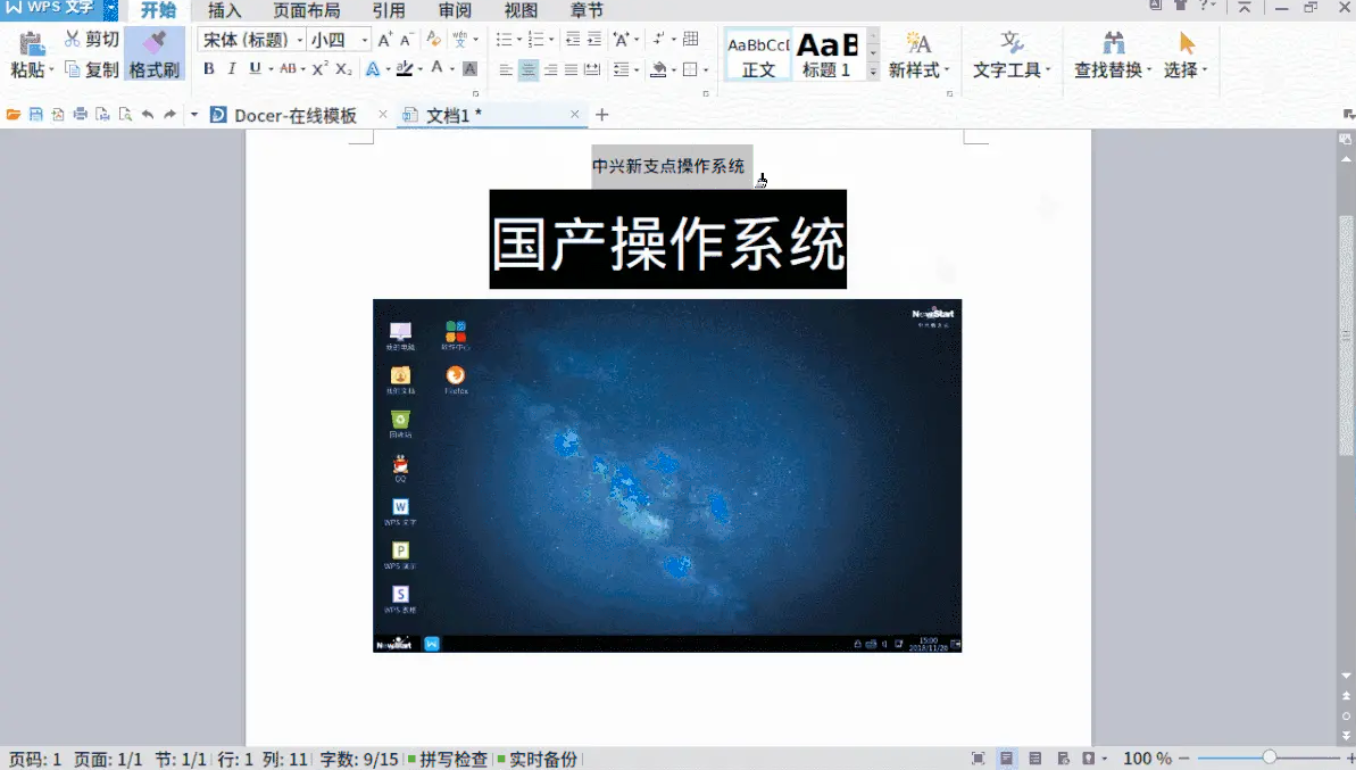
Task: Open line spacing options
Action: pyautogui.click(x=621, y=70)
